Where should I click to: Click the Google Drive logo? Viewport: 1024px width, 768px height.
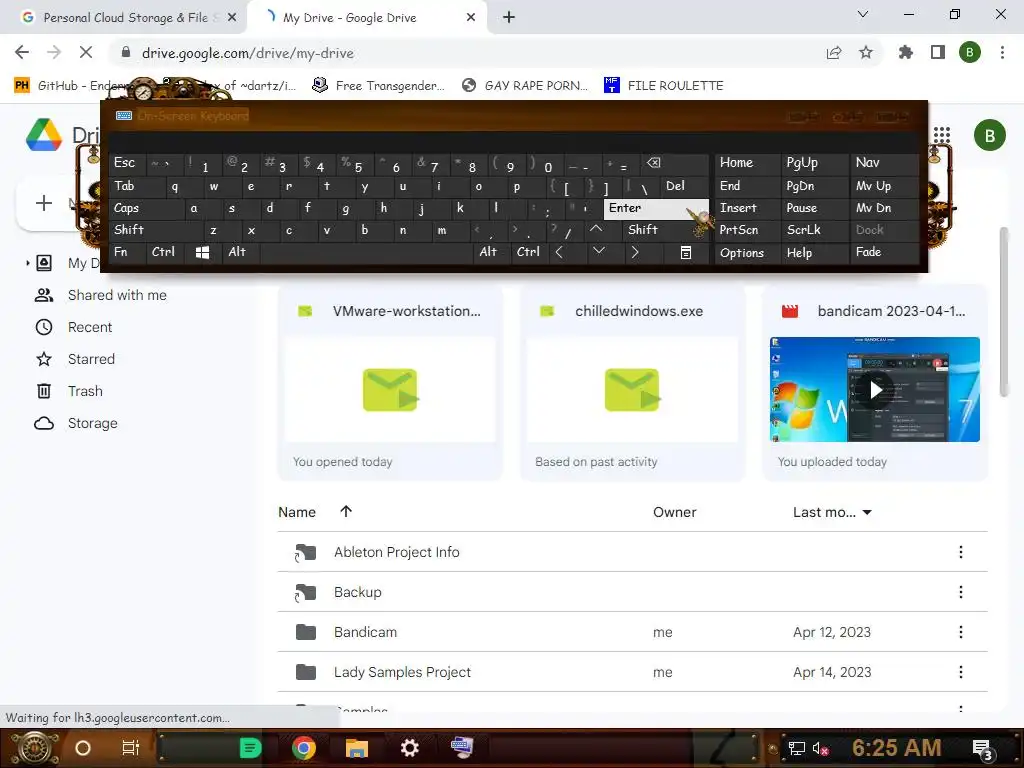point(44,135)
